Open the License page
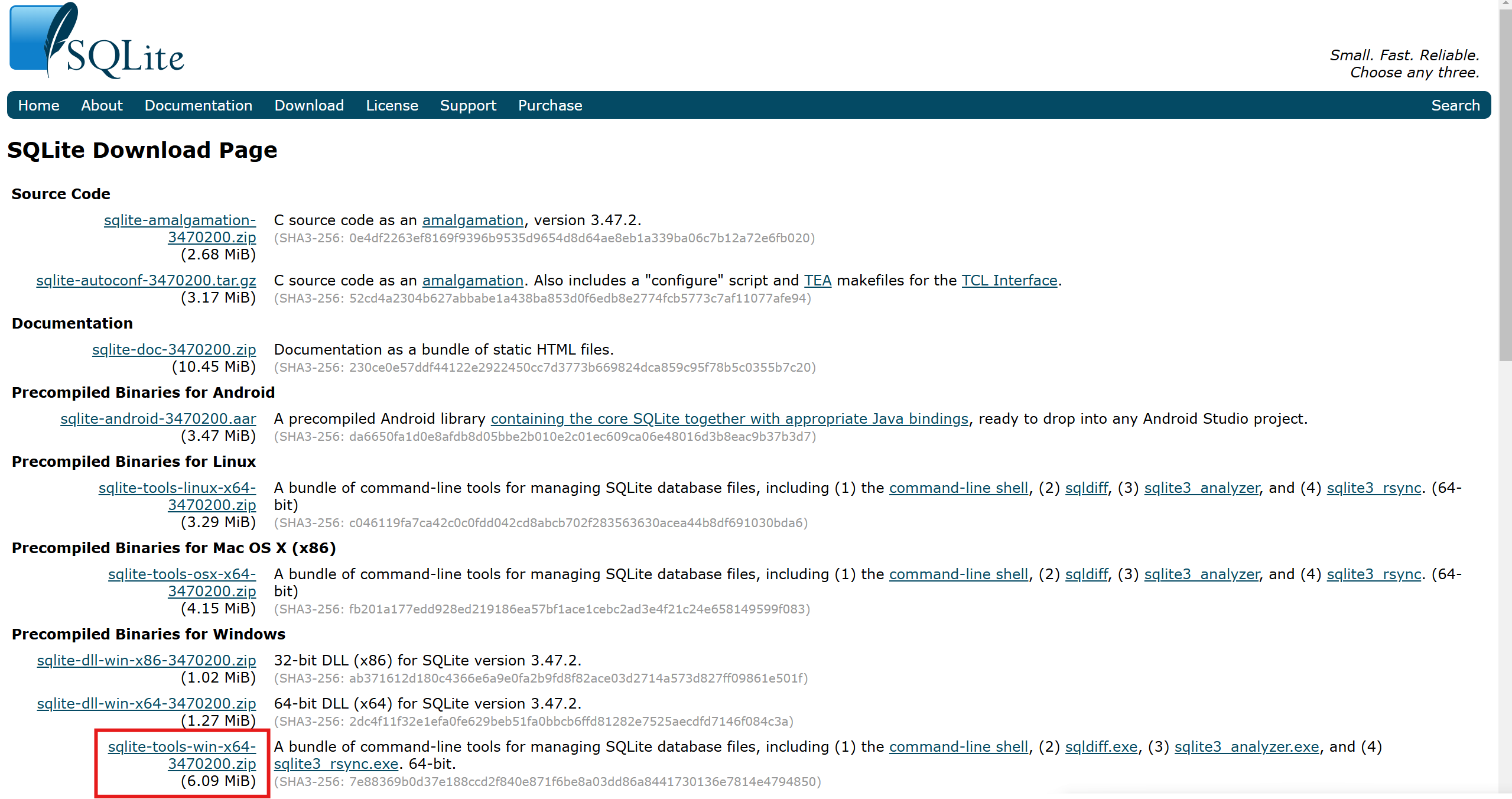This screenshot has height=799, width=1512. [391, 105]
